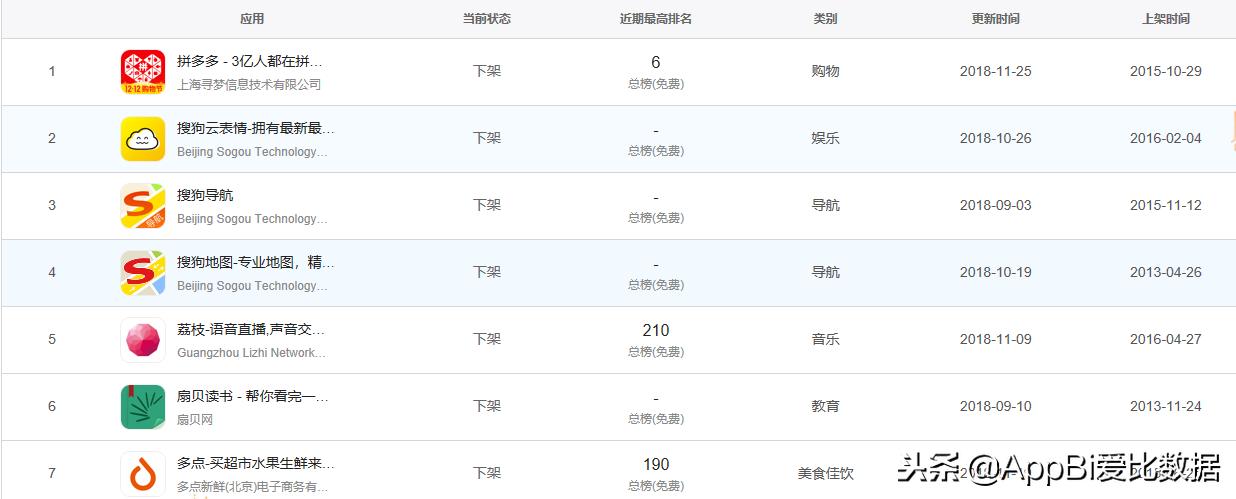Click release date 2015-11-12
Viewport: 1236px width, 499px height.
click(x=1166, y=206)
